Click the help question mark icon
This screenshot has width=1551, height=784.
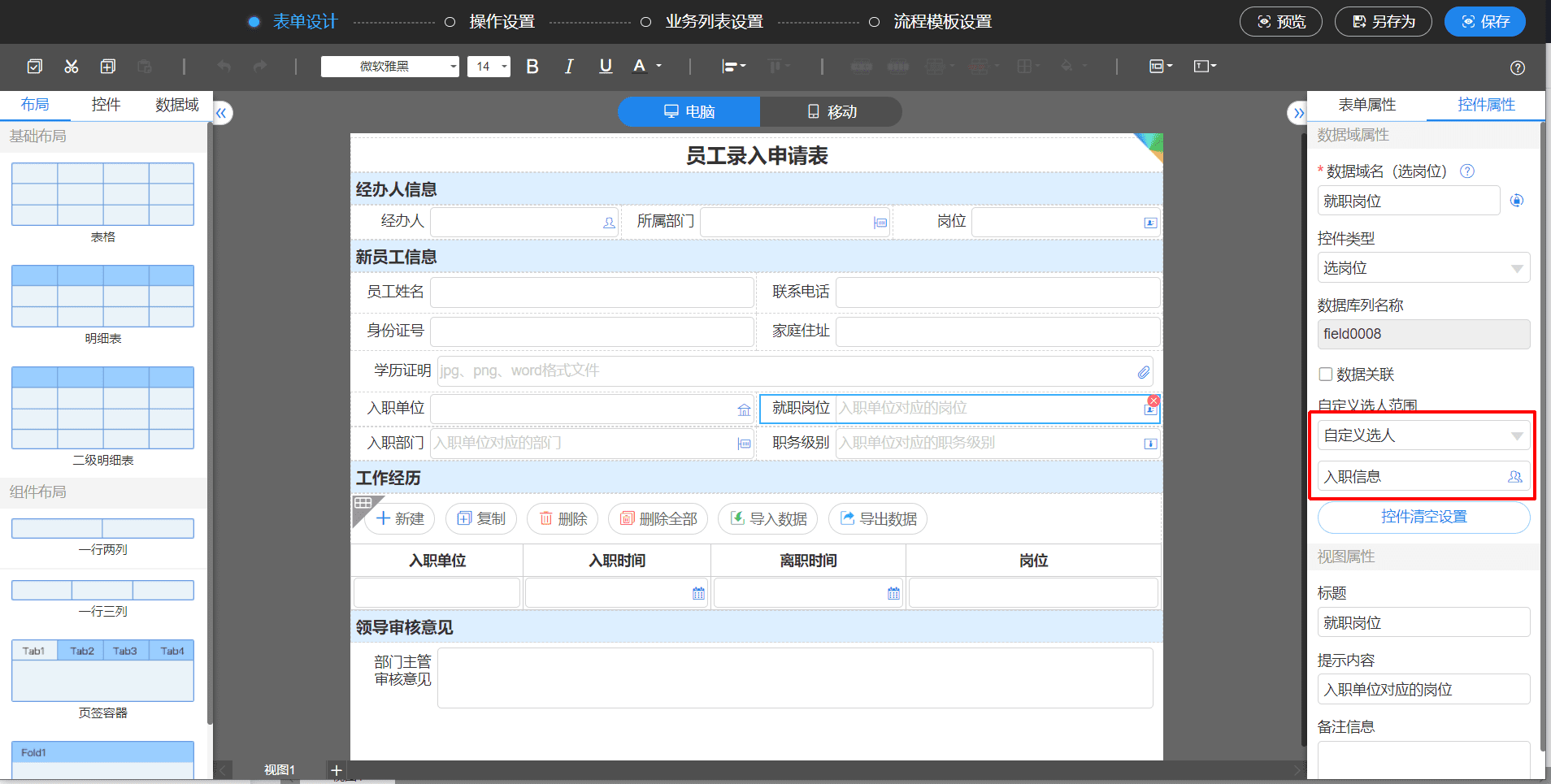(x=1517, y=67)
